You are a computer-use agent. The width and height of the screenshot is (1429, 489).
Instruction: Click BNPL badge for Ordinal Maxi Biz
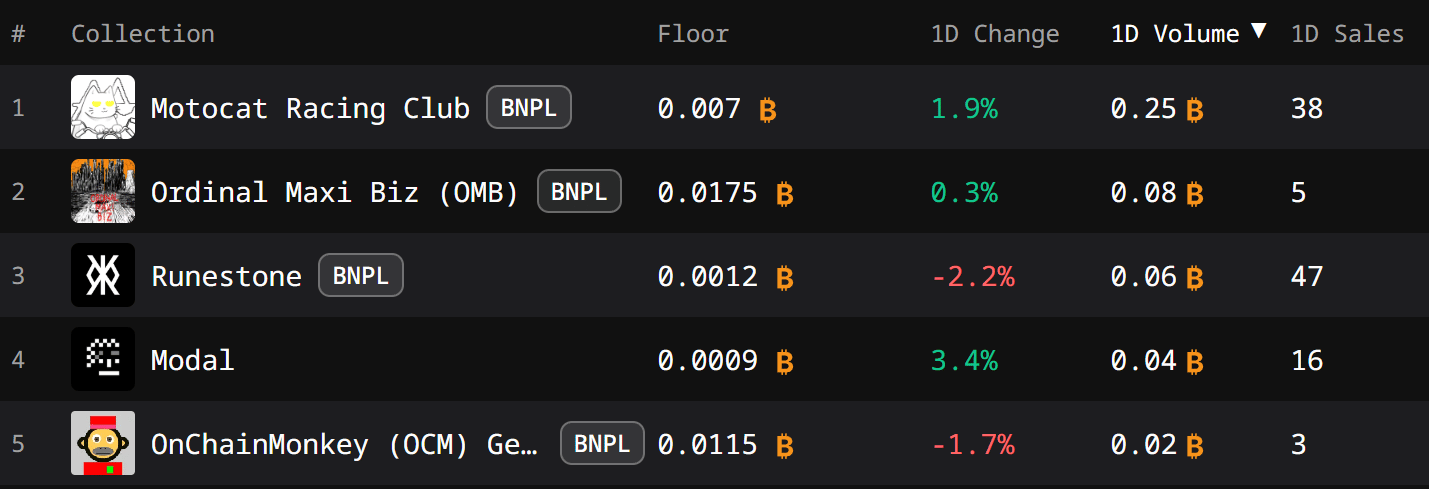(x=579, y=192)
